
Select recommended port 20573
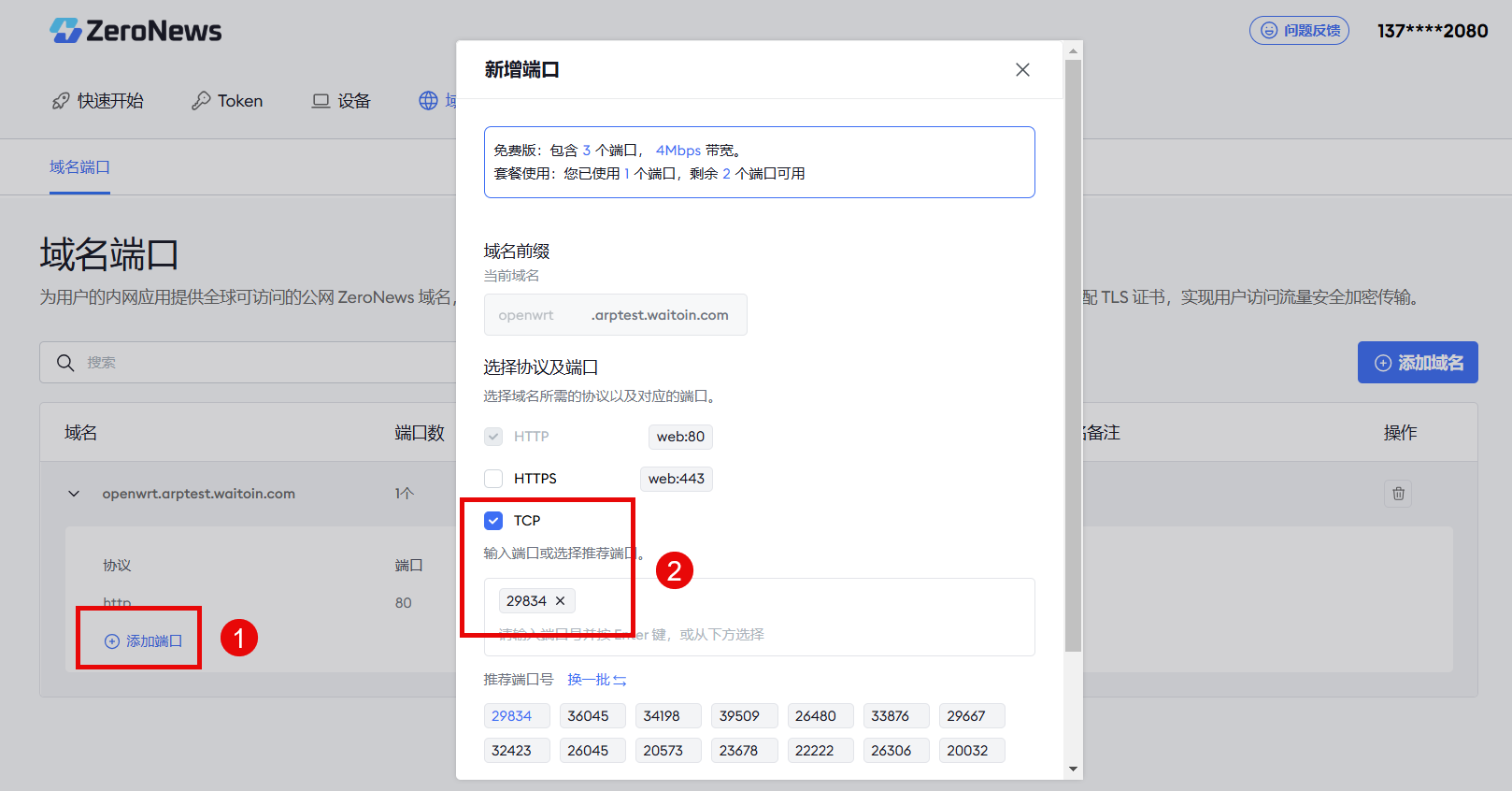668,751
